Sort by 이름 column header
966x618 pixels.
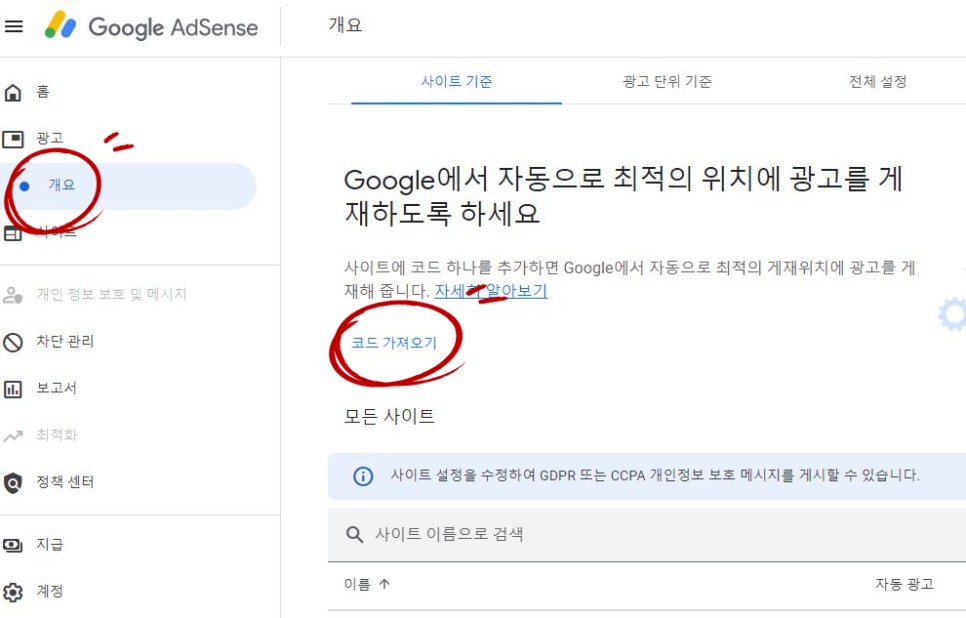(x=358, y=584)
